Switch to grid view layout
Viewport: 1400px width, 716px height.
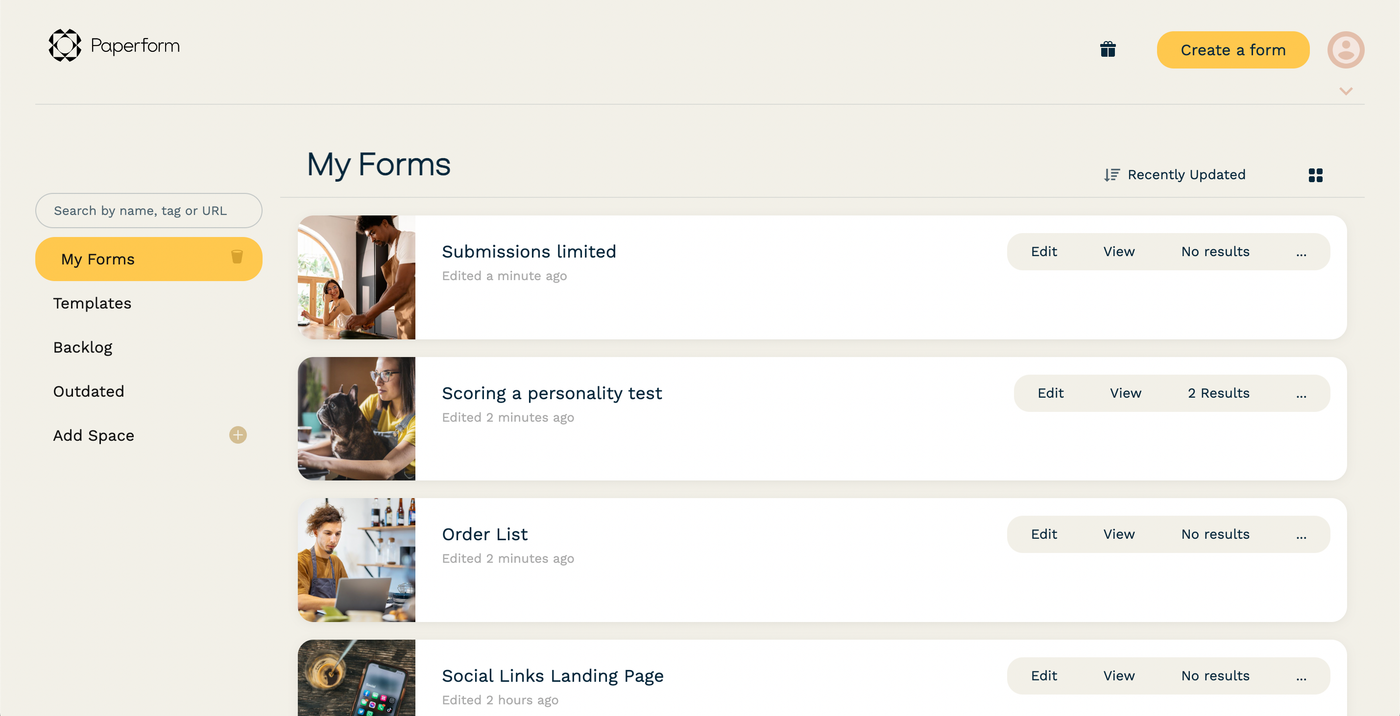click(1315, 174)
